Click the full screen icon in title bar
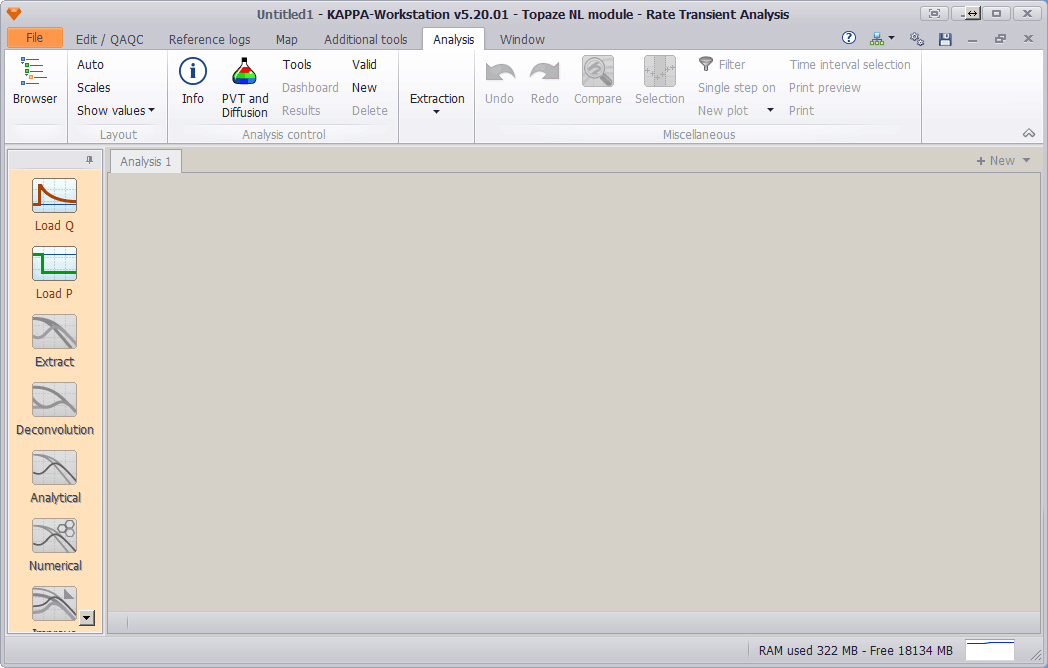The width and height of the screenshot is (1048, 668). pos(934,13)
